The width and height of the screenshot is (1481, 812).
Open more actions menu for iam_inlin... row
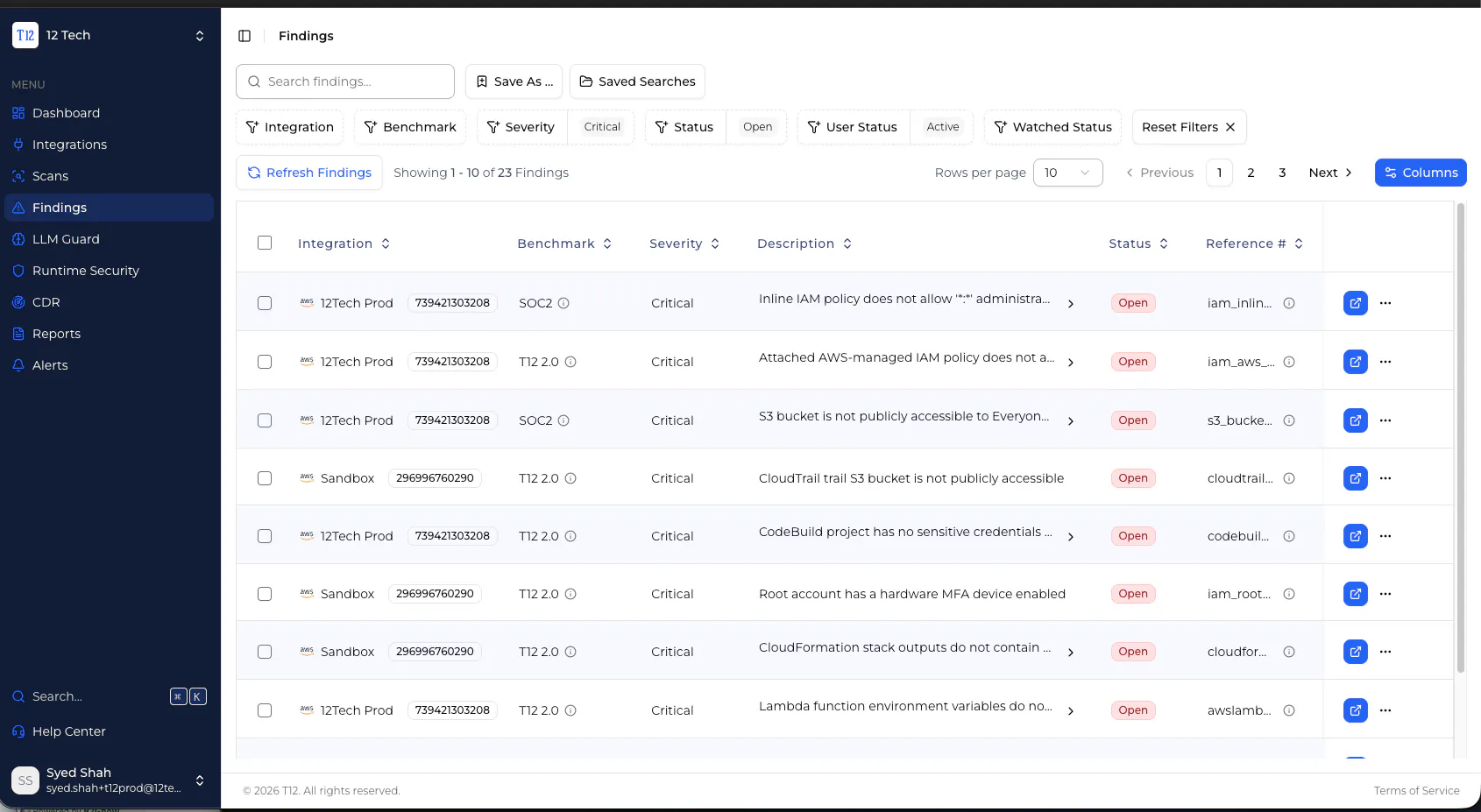[x=1385, y=303]
